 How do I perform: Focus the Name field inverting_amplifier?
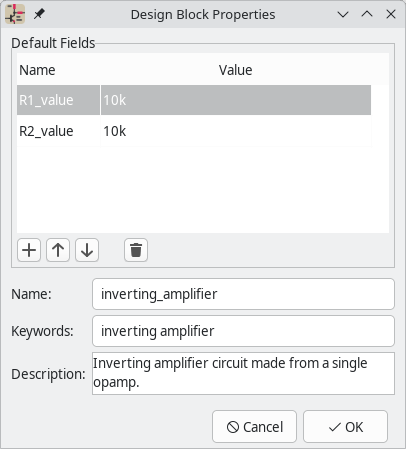coord(243,294)
